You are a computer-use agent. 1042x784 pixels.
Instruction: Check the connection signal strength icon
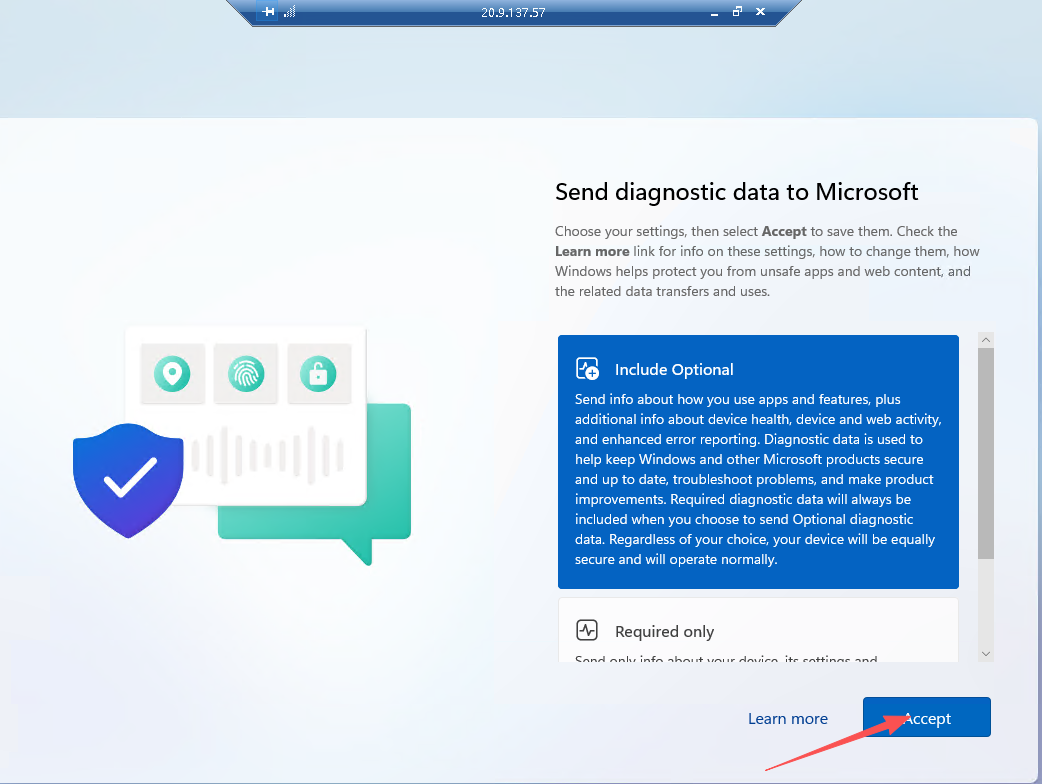[290, 12]
